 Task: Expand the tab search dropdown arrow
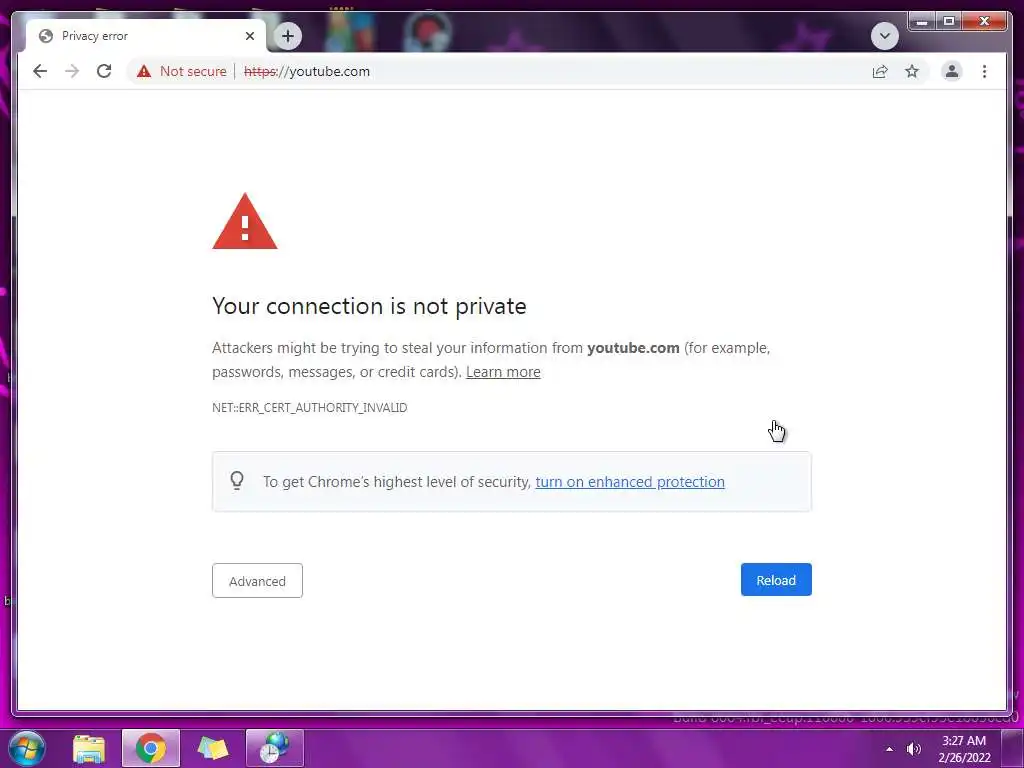click(884, 36)
